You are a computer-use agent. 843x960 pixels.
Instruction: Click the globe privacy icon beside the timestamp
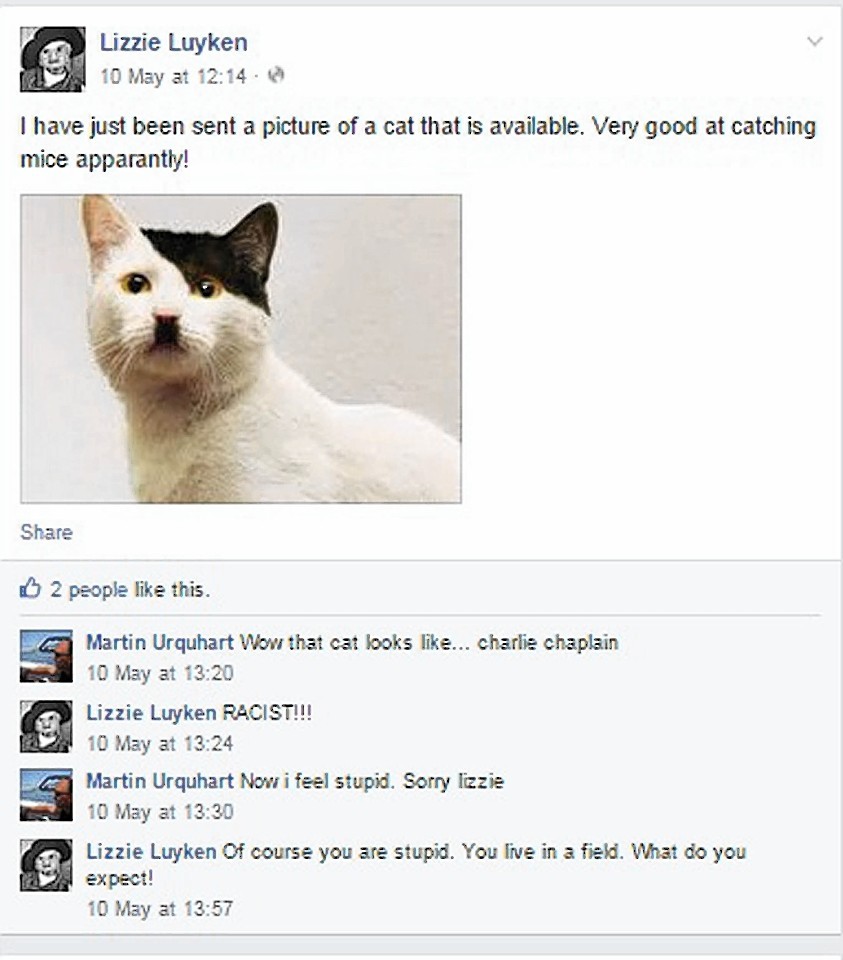pos(277,75)
